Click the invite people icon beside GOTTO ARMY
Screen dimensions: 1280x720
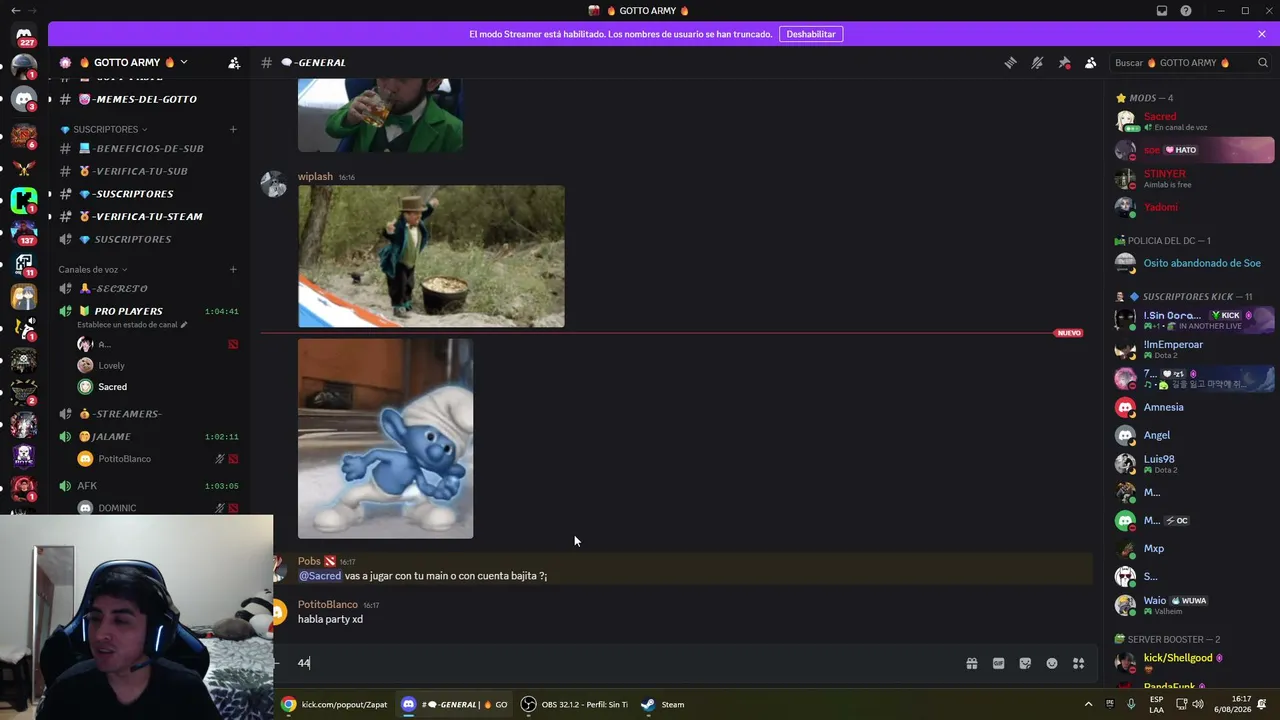[x=234, y=63]
